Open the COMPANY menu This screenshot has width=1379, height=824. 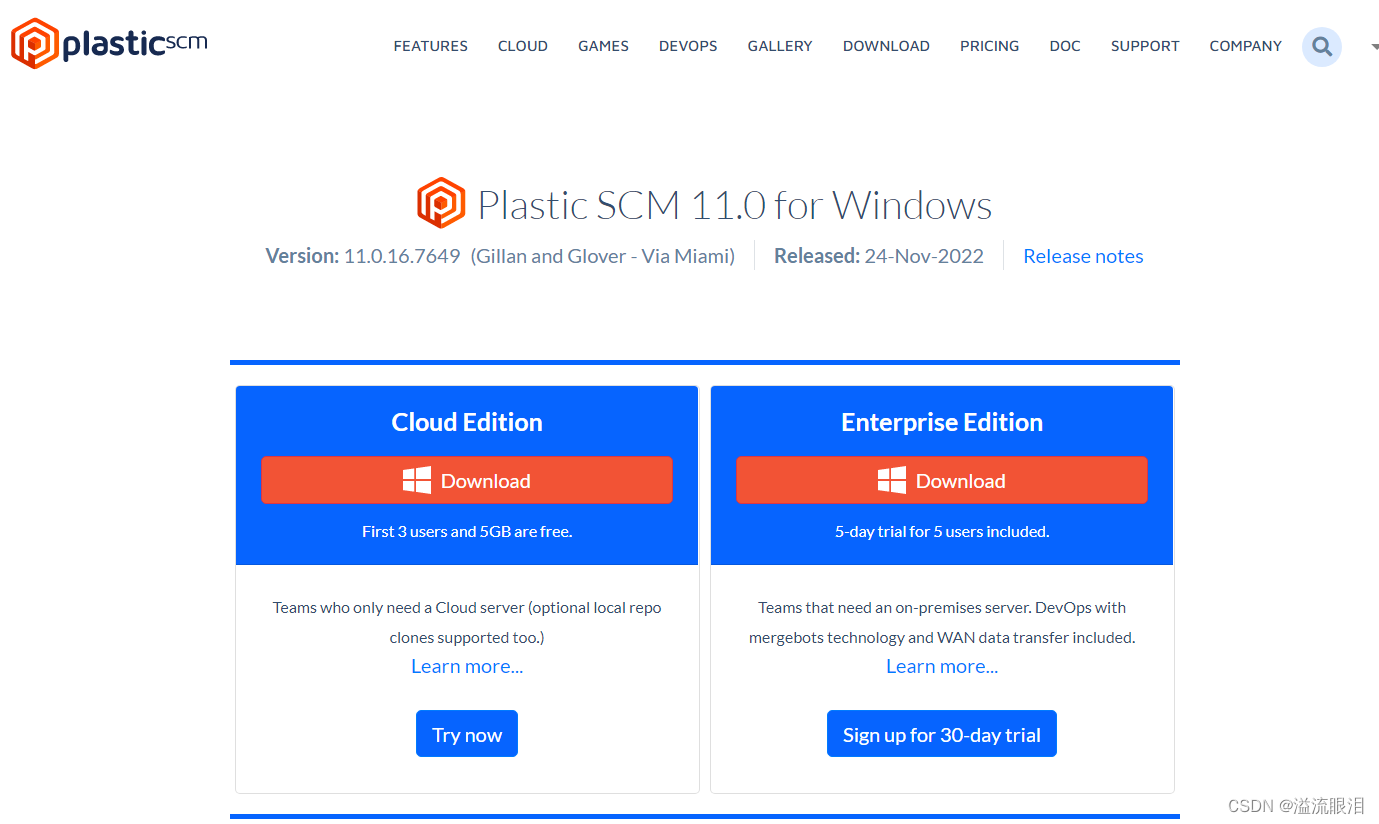1245,46
